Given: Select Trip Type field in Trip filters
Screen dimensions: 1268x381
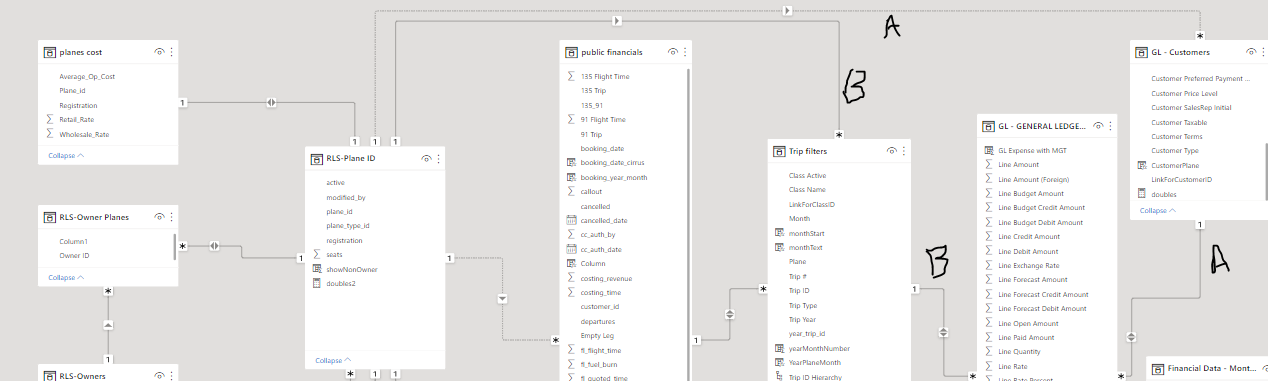Looking at the screenshot, I should pos(803,305).
